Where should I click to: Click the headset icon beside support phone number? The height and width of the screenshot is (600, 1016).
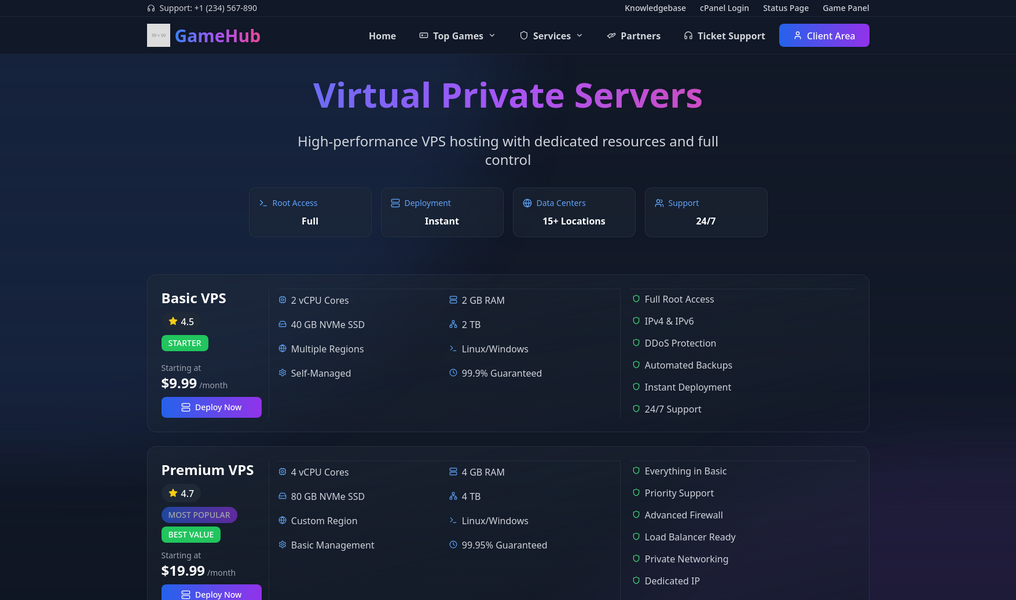tap(151, 8)
